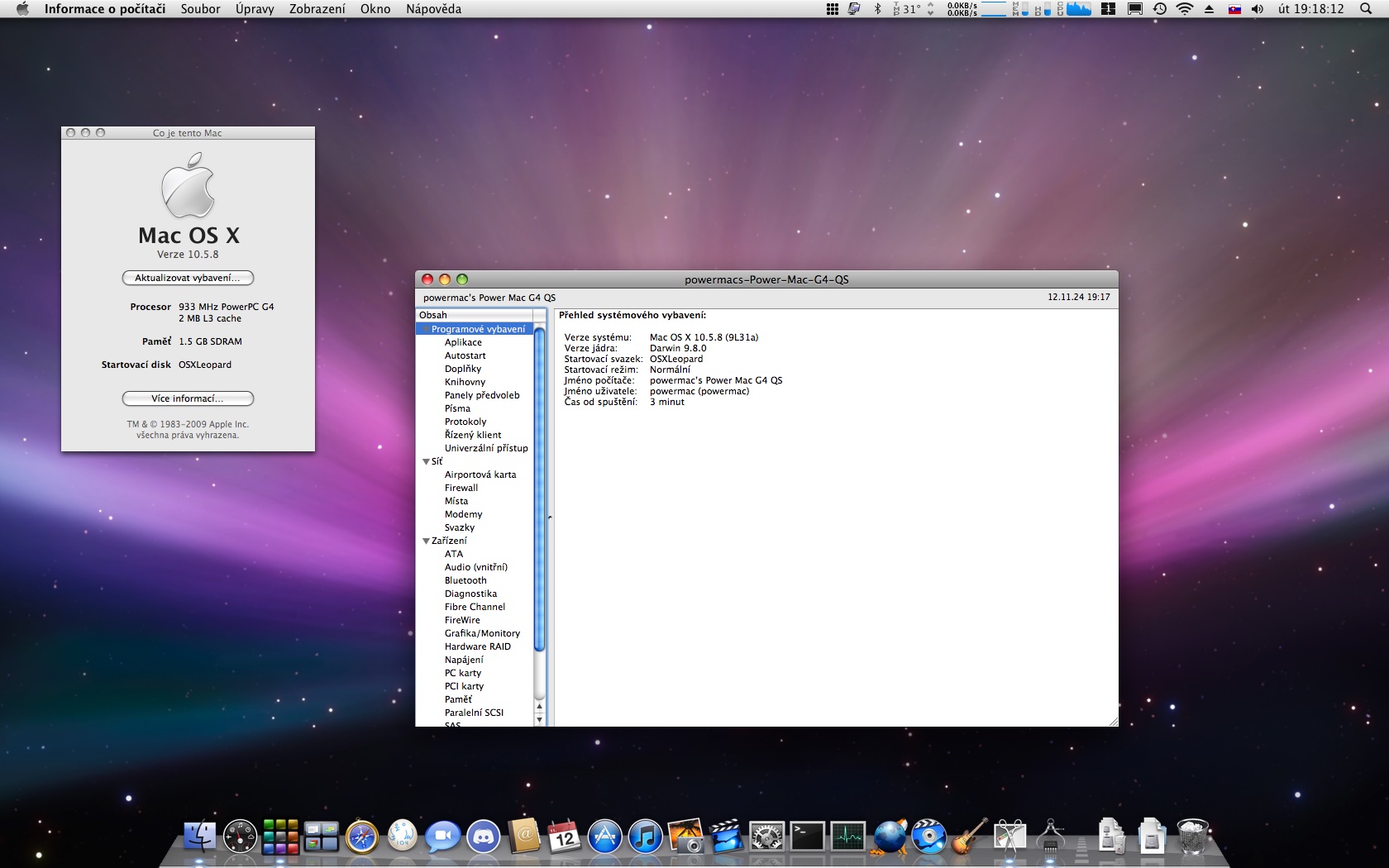The height and width of the screenshot is (868, 1389).
Task: Open iChat camera bubble icon in dock
Action: pyautogui.click(x=442, y=837)
